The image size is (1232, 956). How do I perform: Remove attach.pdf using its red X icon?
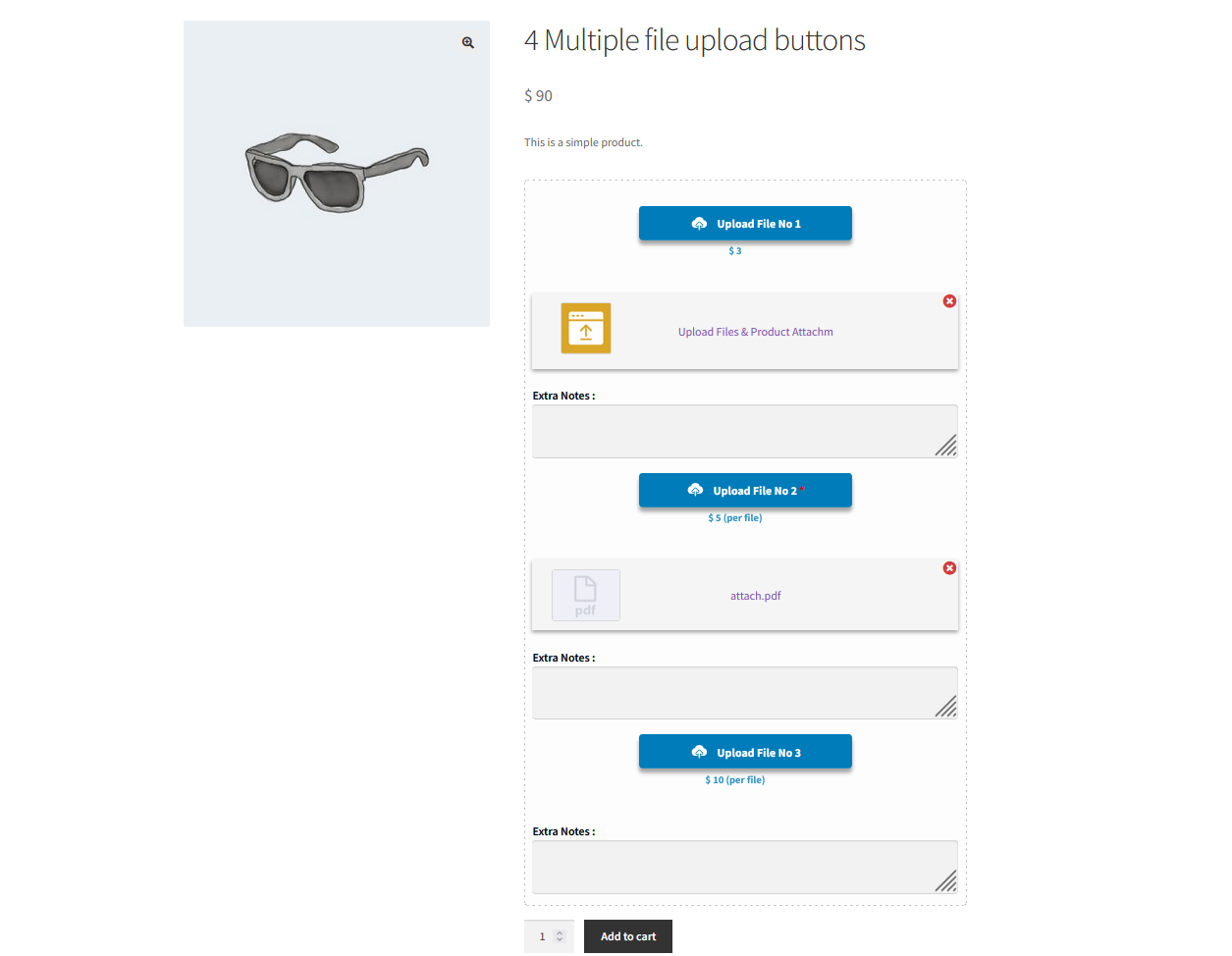(949, 567)
